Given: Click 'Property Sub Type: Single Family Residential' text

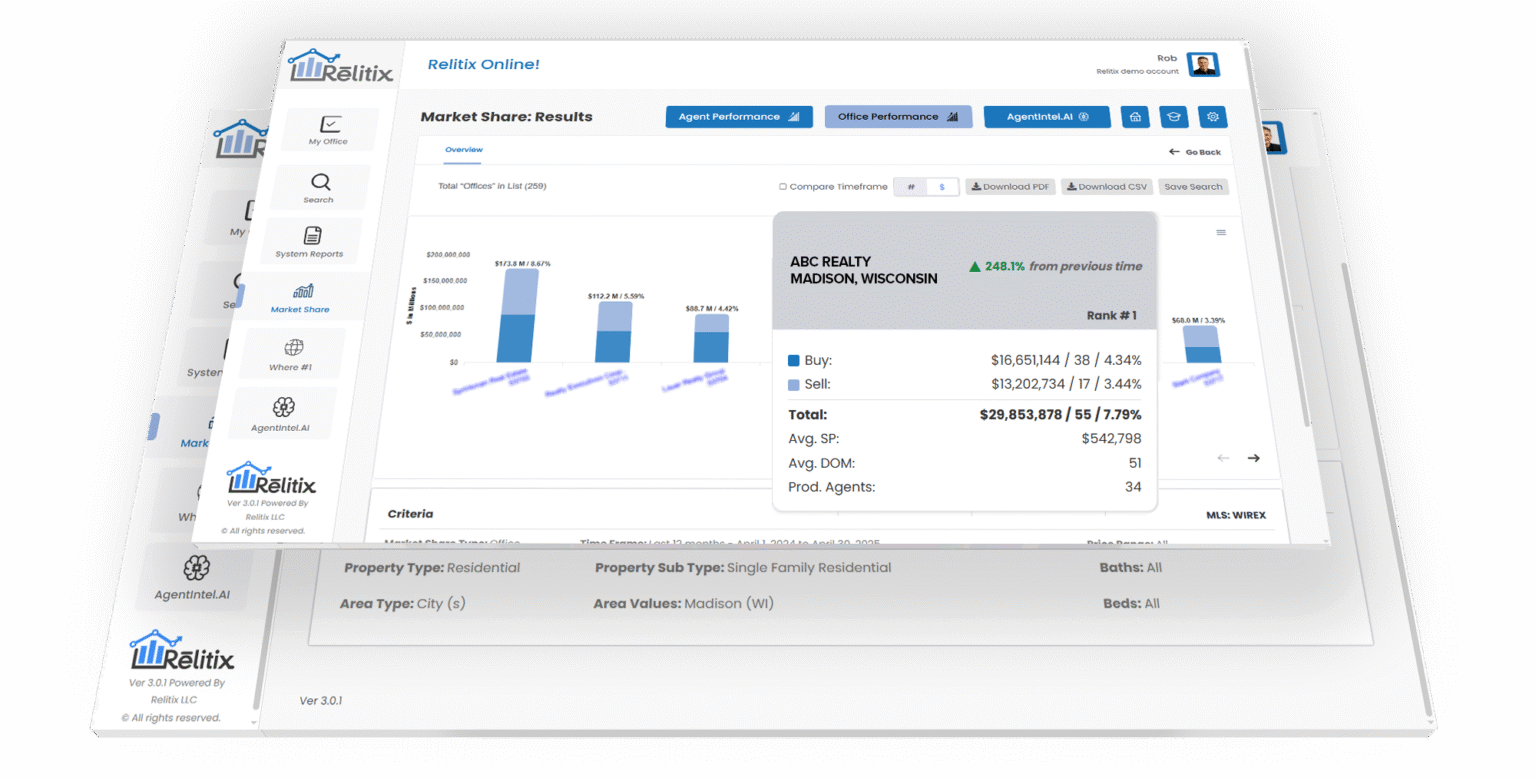Looking at the screenshot, I should [743, 568].
